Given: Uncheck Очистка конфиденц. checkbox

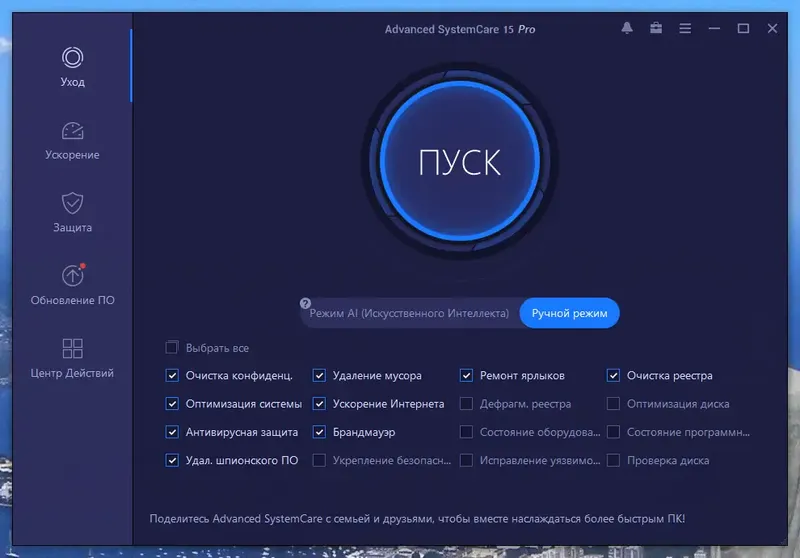Looking at the screenshot, I should click(172, 376).
